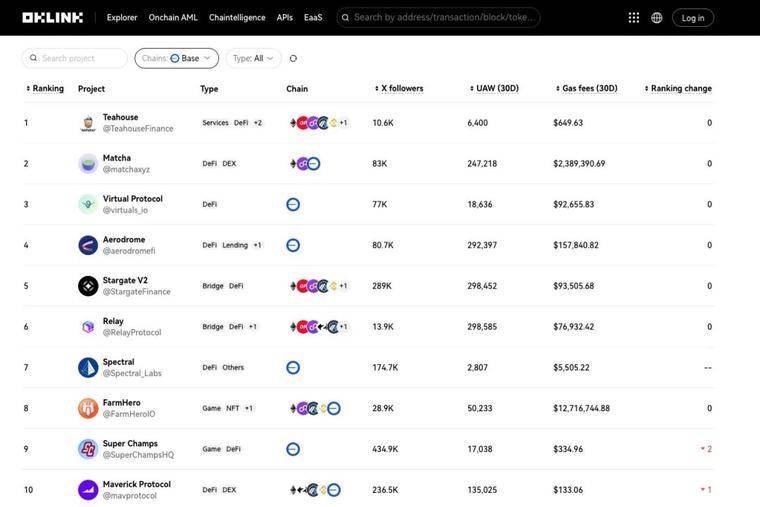Image resolution: width=760 pixels, height=507 pixels.
Task: Click the Maverick Protocol project logo
Action: (x=88, y=490)
